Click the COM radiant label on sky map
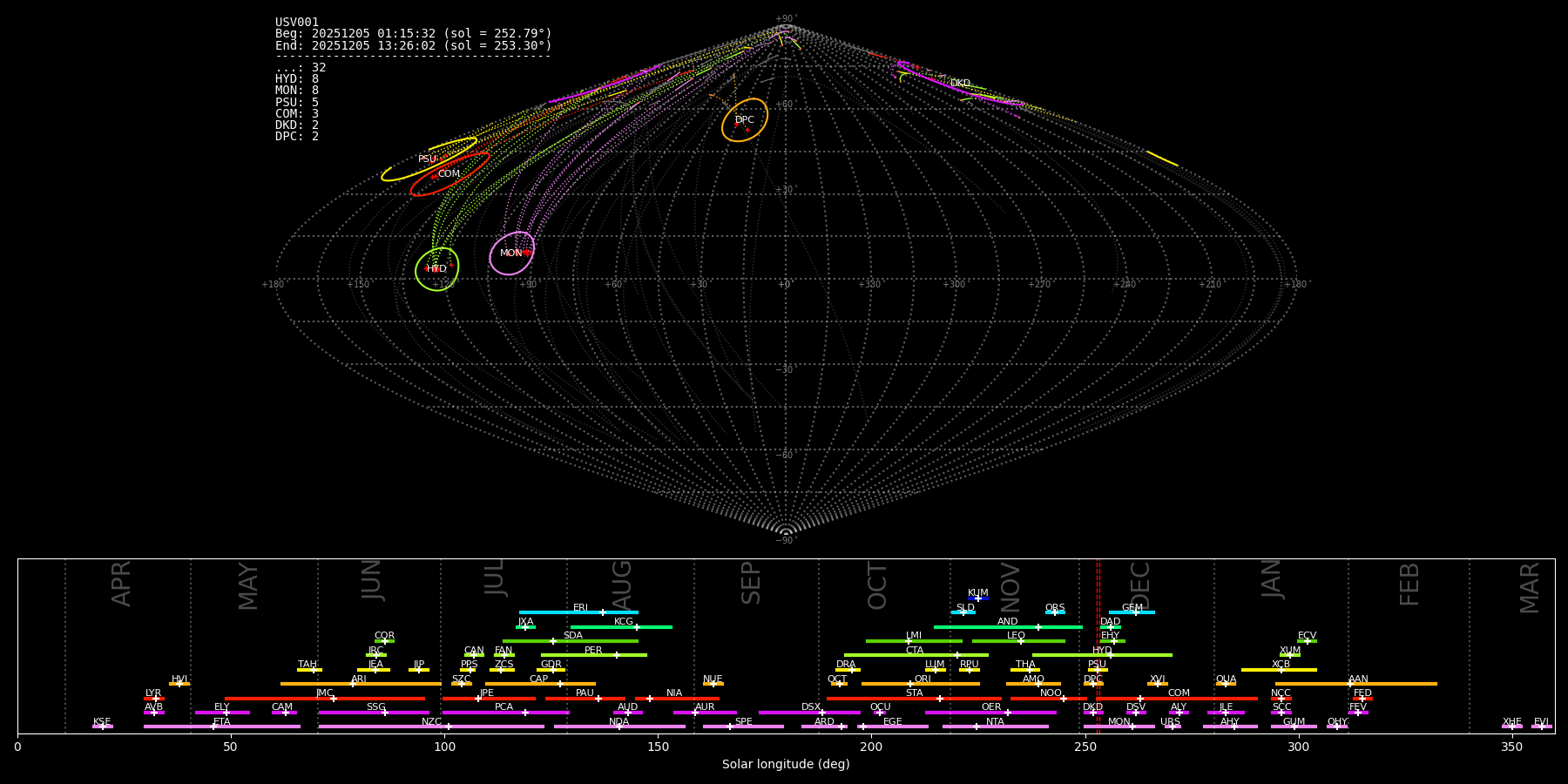This screenshot has height=784, width=1568. click(x=449, y=174)
